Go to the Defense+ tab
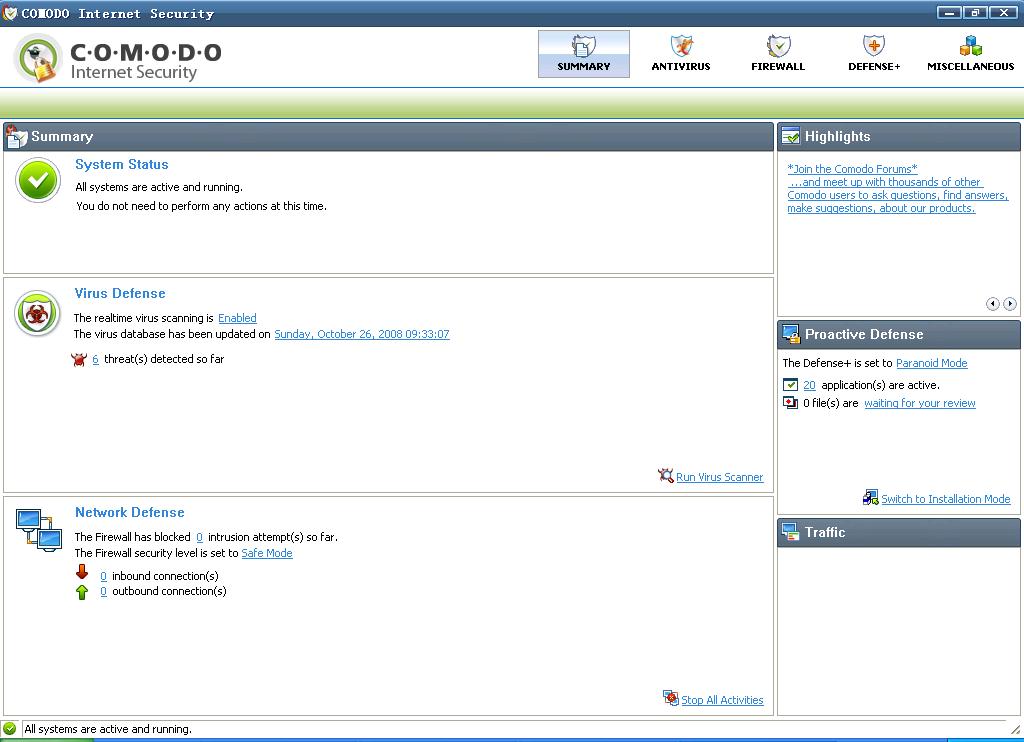Image resolution: width=1024 pixels, height=742 pixels. tap(874, 54)
